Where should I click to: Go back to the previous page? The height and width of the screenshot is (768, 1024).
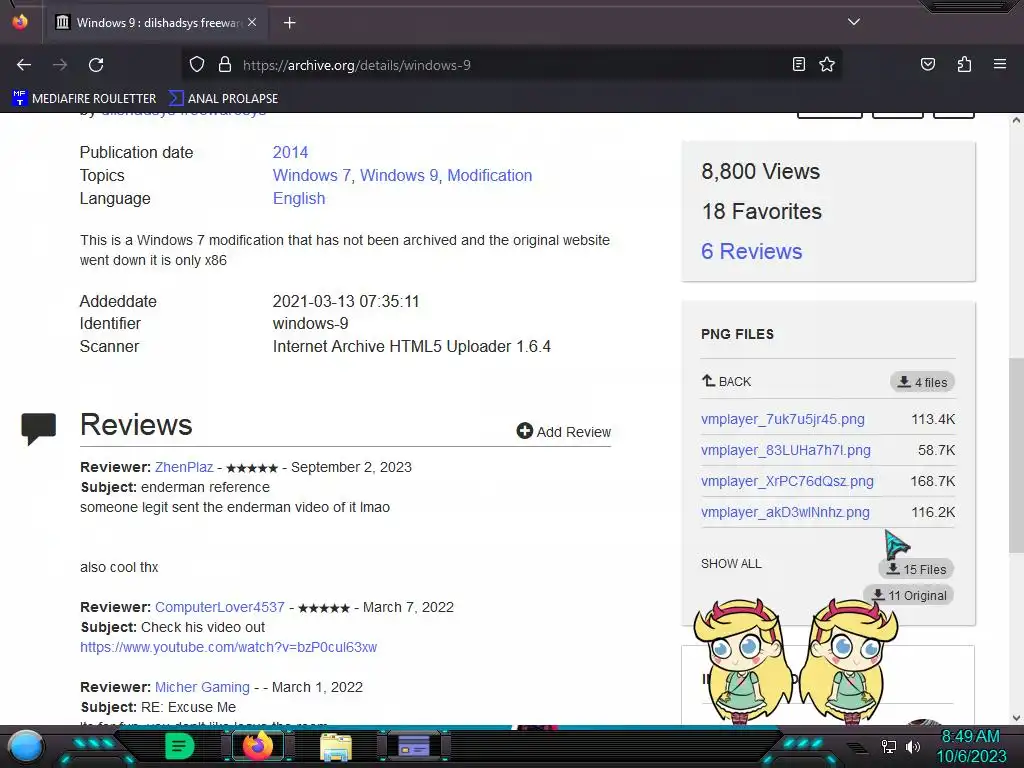[x=24, y=65]
